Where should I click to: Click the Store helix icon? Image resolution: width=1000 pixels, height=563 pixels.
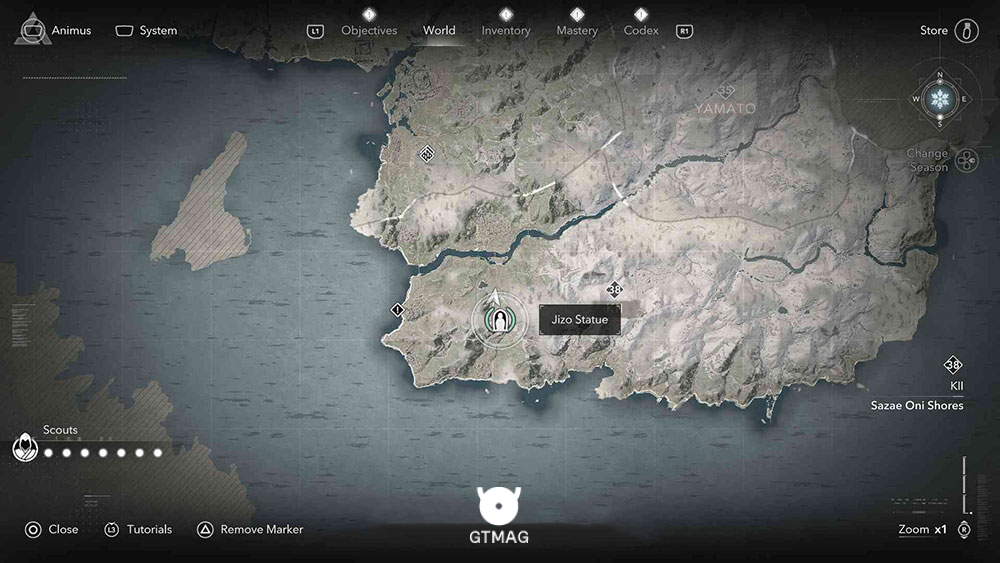(x=966, y=30)
